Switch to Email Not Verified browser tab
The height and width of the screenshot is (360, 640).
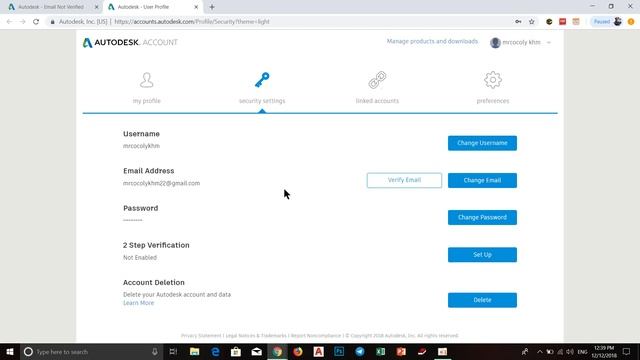coord(51,7)
